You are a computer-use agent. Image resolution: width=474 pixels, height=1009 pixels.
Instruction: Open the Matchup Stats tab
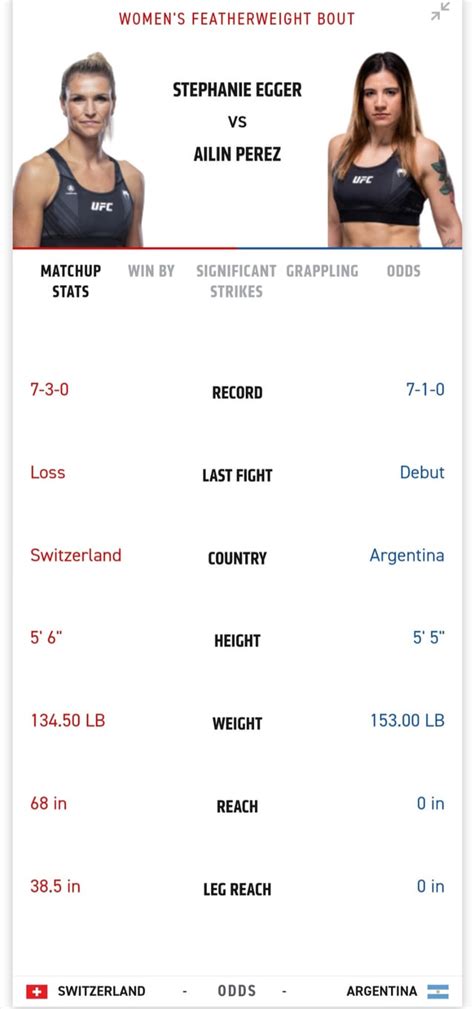[x=71, y=281]
